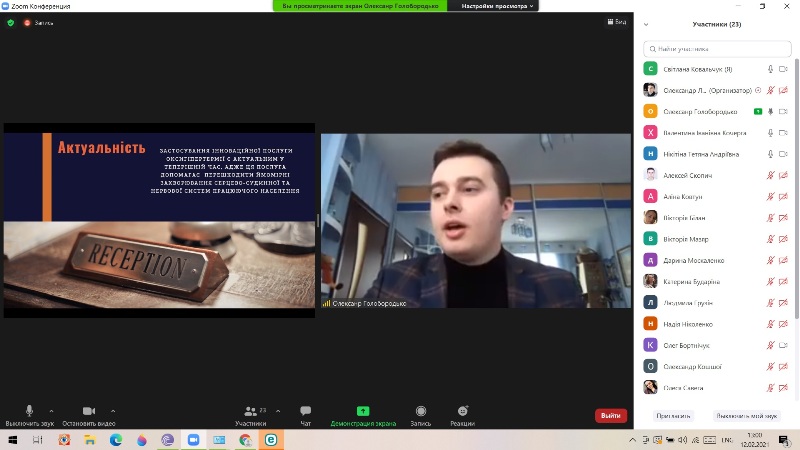
Task: Leave the meeting with Выйти button
Action: pyautogui.click(x=611, y=415)
